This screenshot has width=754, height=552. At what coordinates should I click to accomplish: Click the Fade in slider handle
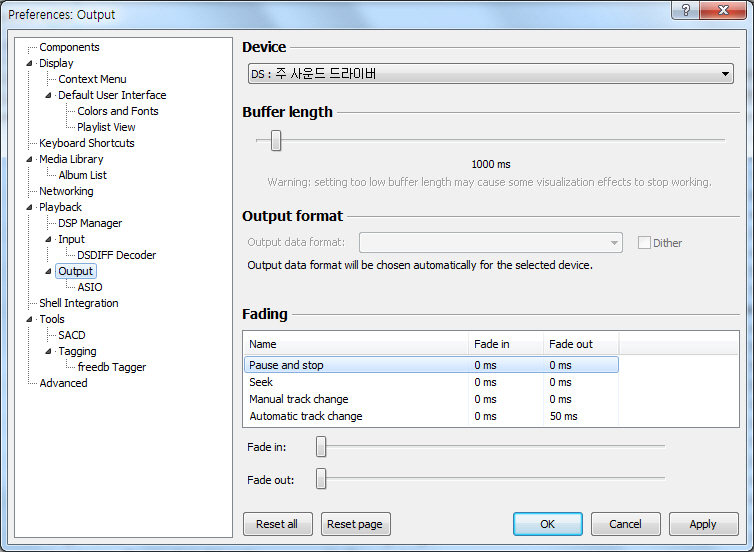pos(321,446)
